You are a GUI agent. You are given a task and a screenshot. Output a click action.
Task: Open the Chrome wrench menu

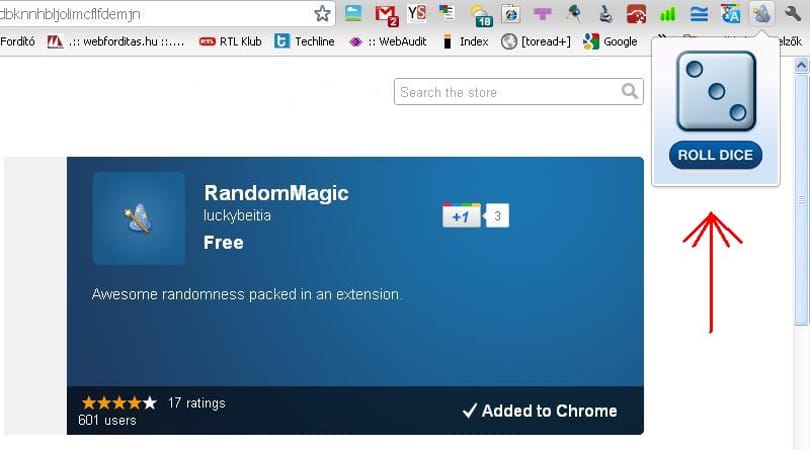point(792,13)
